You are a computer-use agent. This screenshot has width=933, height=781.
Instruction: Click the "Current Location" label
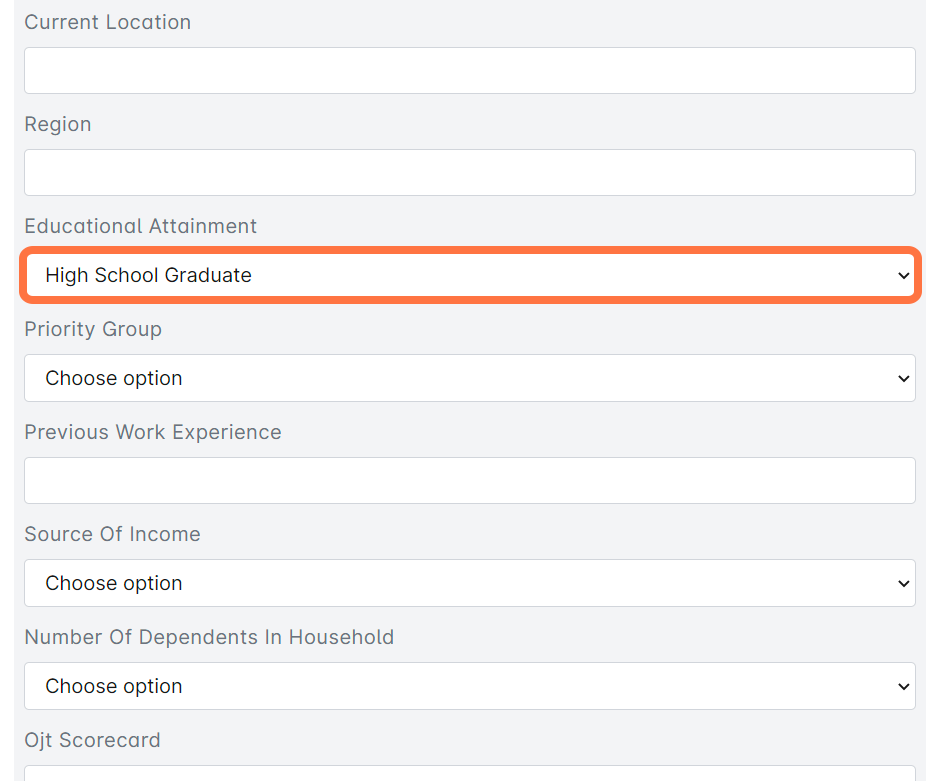tap(107, 22)
